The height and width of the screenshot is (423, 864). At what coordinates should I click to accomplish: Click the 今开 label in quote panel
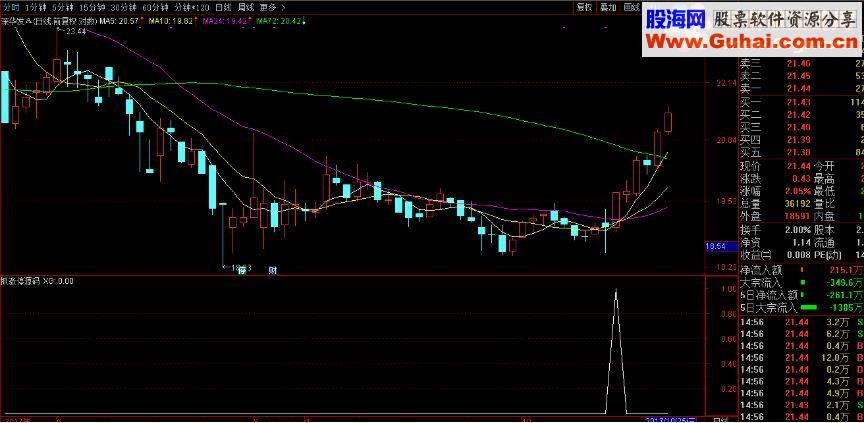tap(824, 166)
